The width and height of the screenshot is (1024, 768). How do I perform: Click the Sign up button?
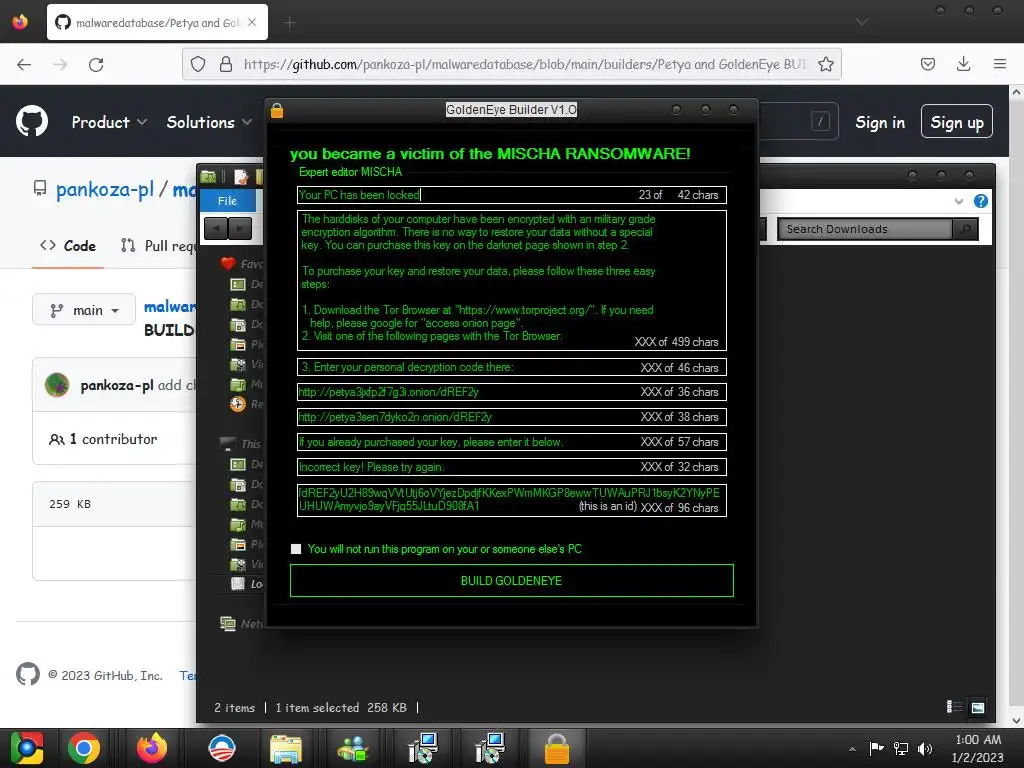957,122
